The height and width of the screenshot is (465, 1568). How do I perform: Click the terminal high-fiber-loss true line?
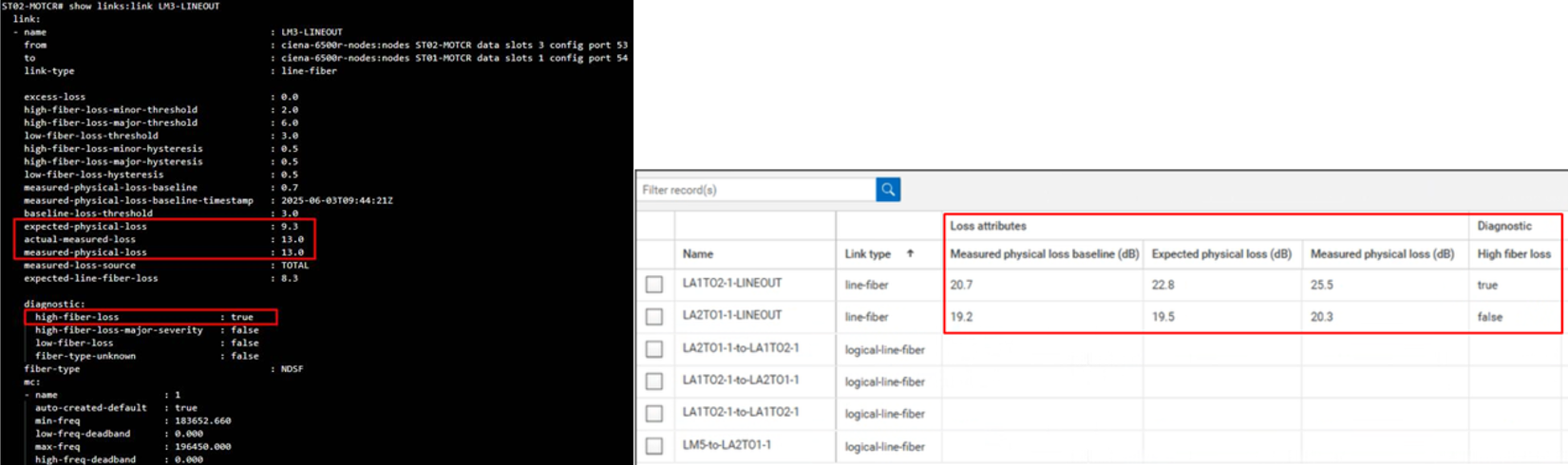143,317
